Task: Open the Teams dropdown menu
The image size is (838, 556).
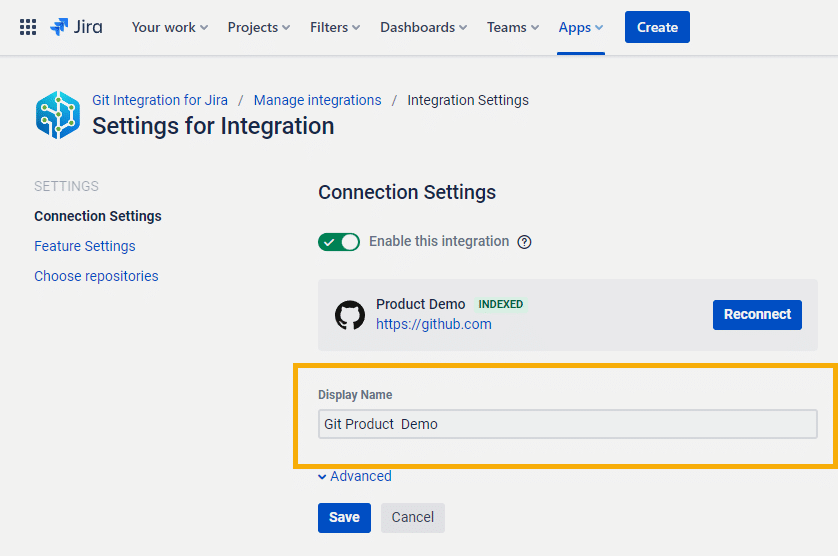Action: coord(513,27)
